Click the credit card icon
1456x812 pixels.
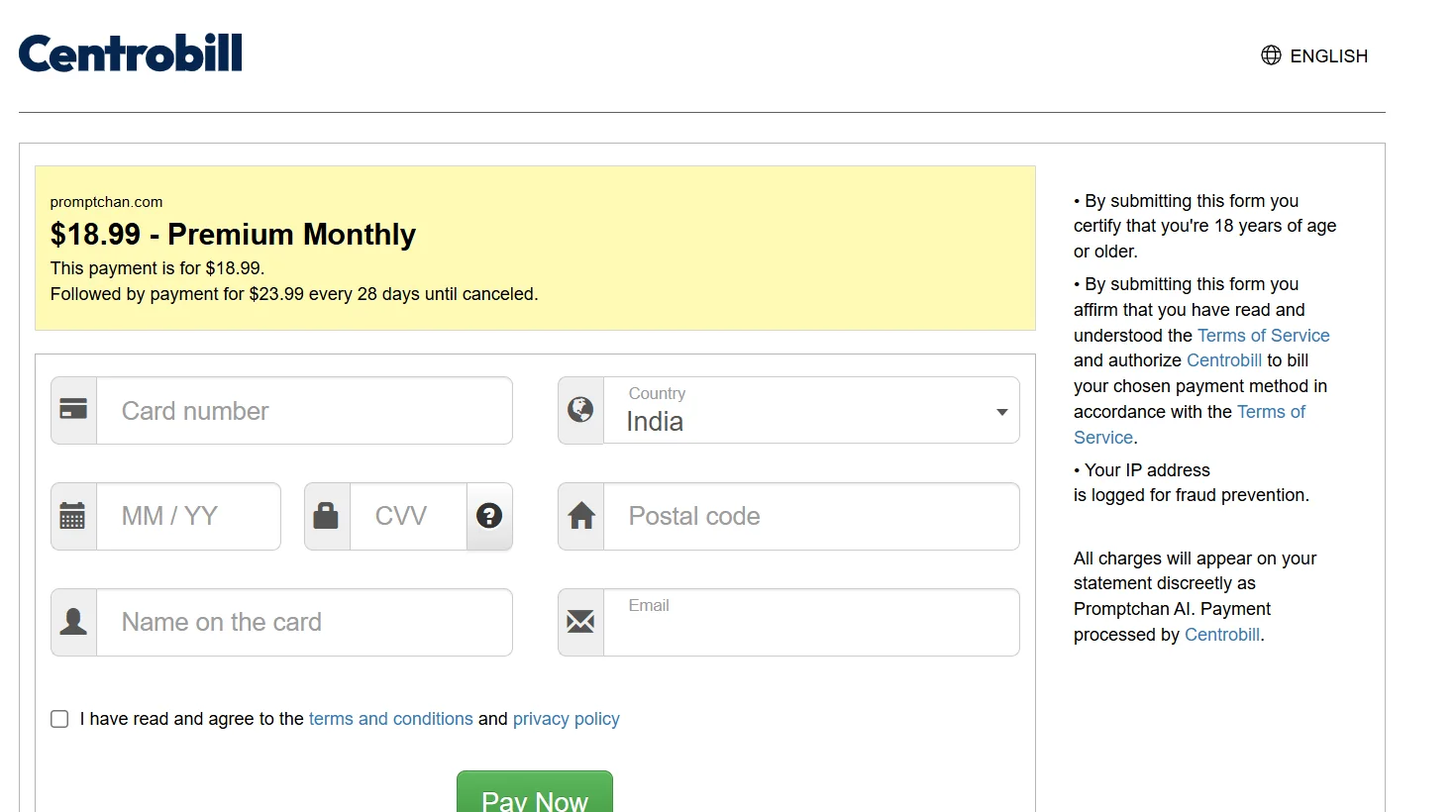click(x=73, y=409)
